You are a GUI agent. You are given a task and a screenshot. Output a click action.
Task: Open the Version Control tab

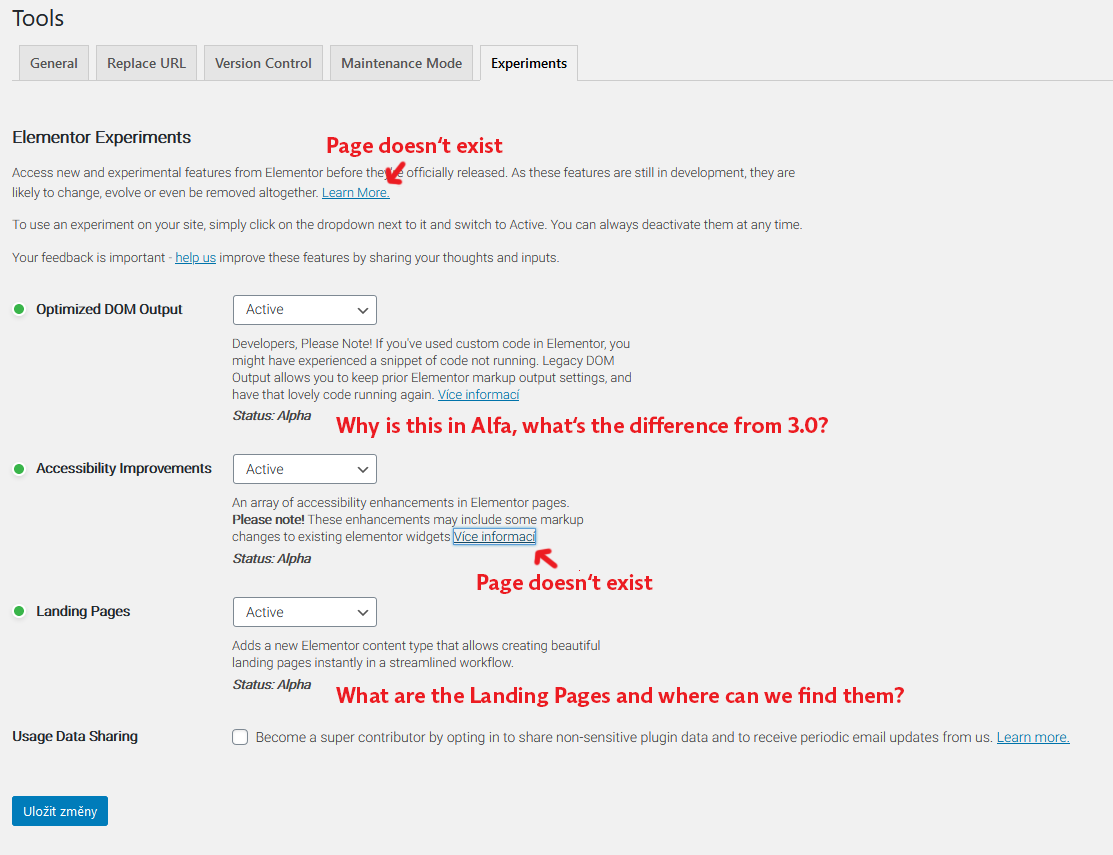(262, 62)
